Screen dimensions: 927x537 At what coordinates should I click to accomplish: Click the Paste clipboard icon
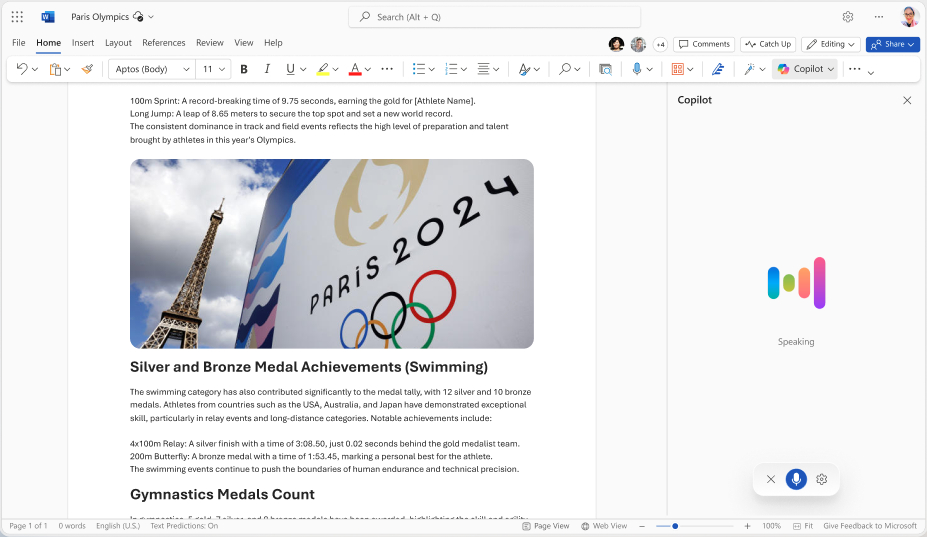point(55,69)
